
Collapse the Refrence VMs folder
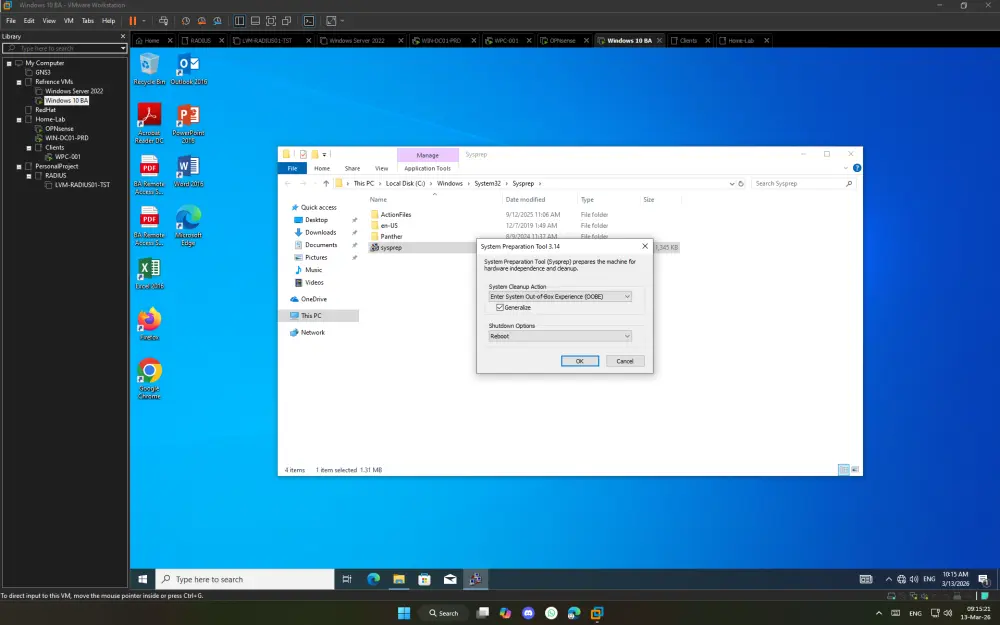coord(19,82)
